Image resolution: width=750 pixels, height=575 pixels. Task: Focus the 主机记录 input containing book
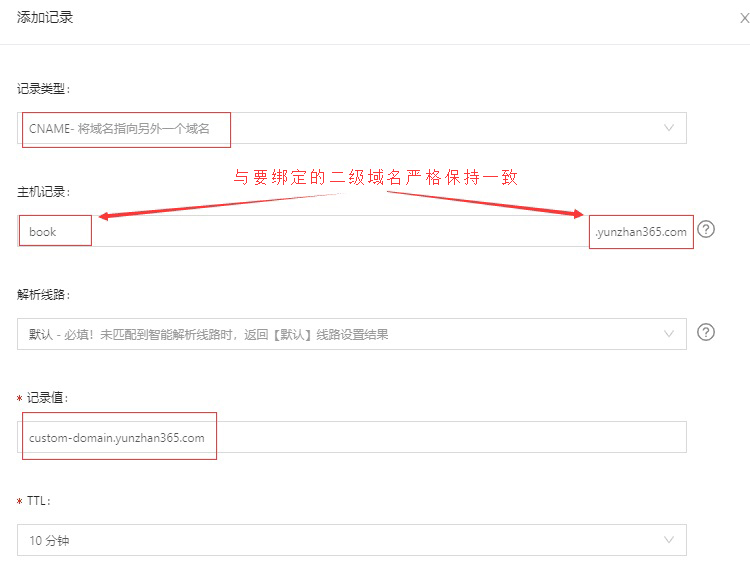click(300, 231)
